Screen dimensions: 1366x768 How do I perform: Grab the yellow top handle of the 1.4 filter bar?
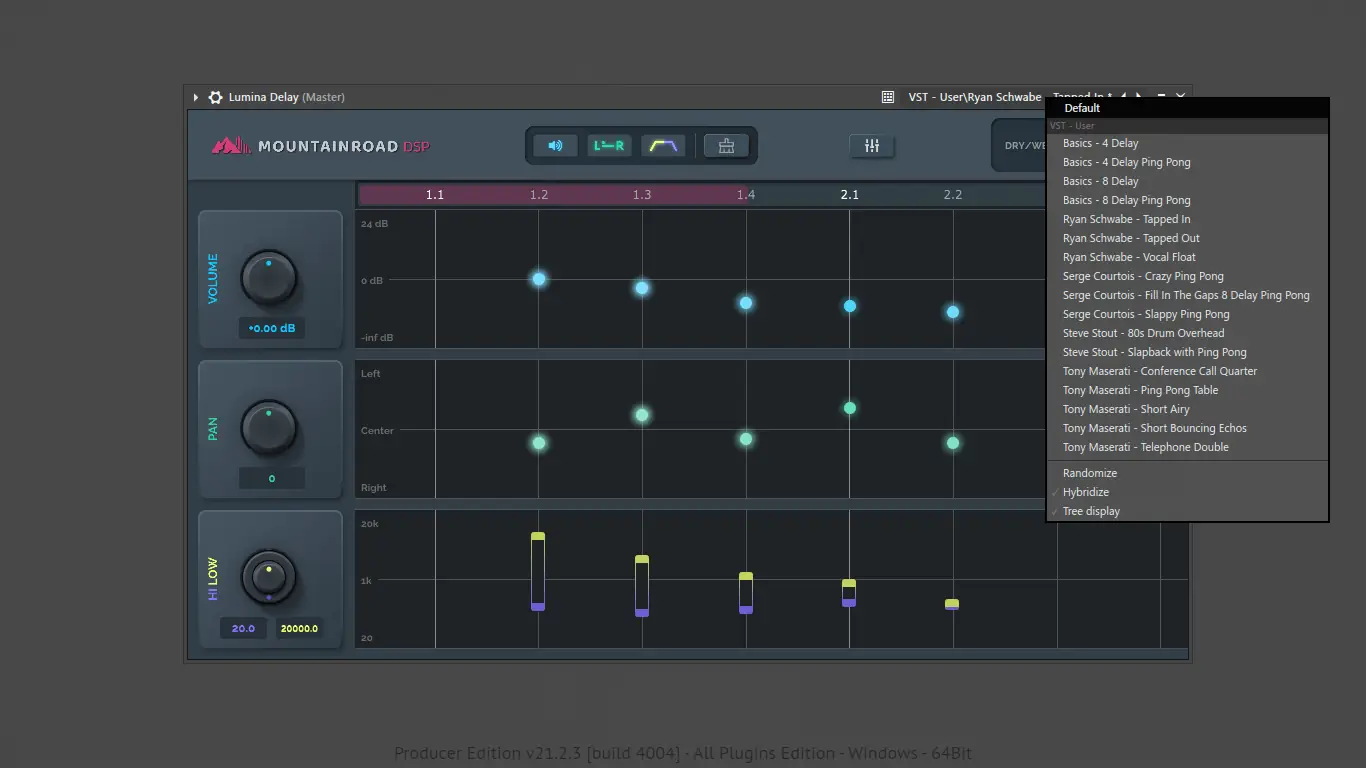[746, 576]
